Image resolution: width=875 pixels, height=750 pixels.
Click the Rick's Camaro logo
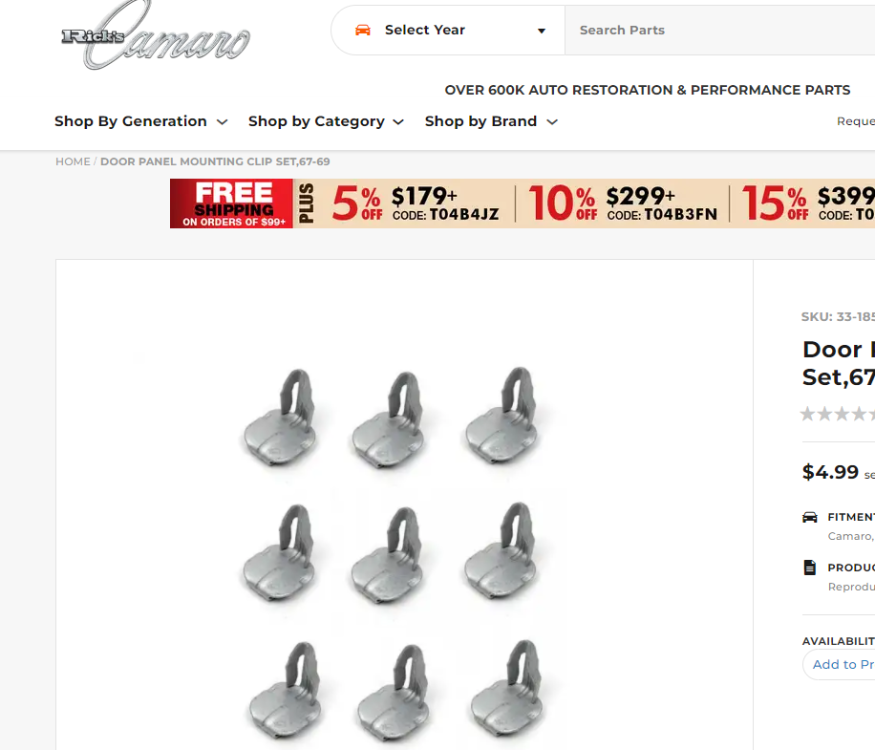(155, 36)
